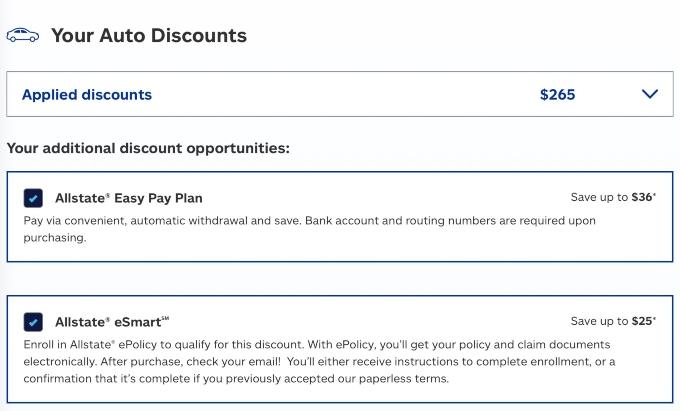This screenshot has height=411, width=680.
Task: Click the Easy Pay Plan automatic withdrawal description
Action: (309, 229)
